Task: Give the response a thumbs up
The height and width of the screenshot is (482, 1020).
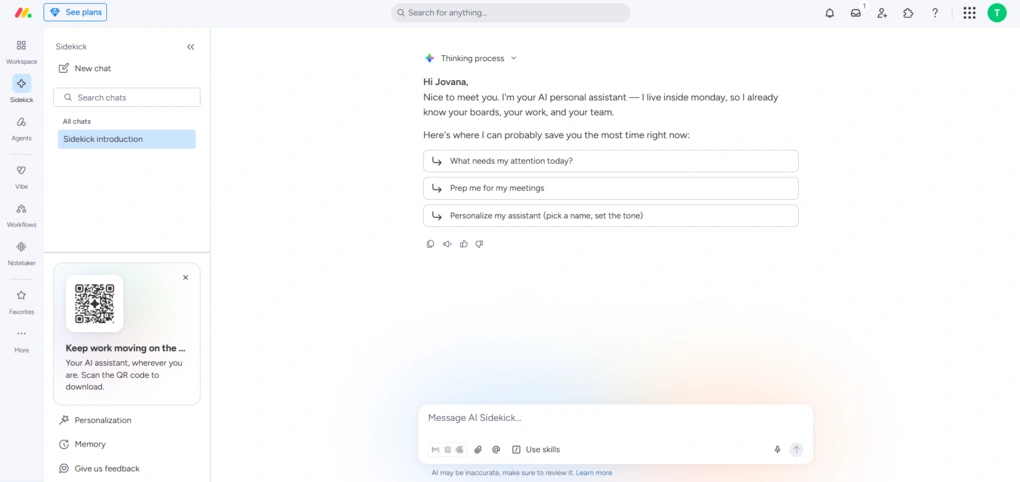Action: tap(463, 244)
